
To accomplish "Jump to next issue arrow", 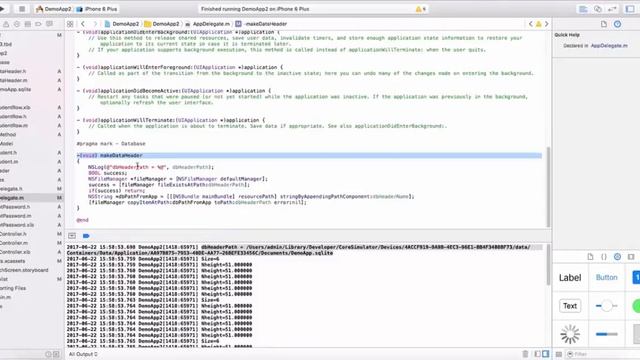I will click(x=547, y=24).
